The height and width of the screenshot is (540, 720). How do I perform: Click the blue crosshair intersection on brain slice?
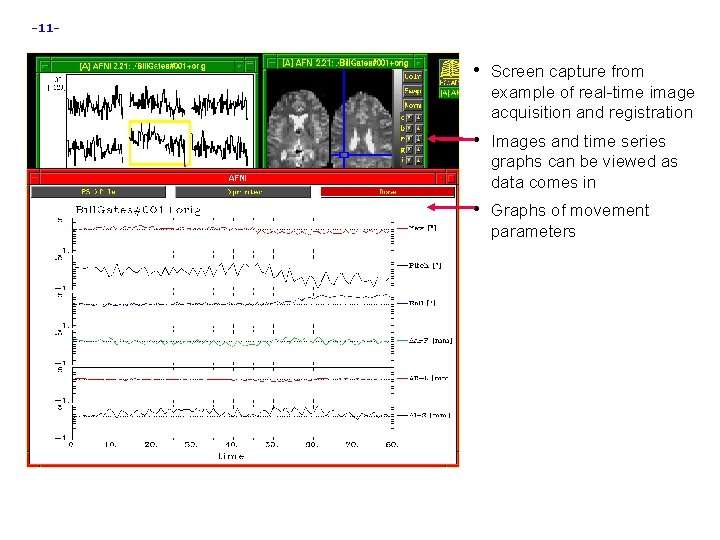344,155
